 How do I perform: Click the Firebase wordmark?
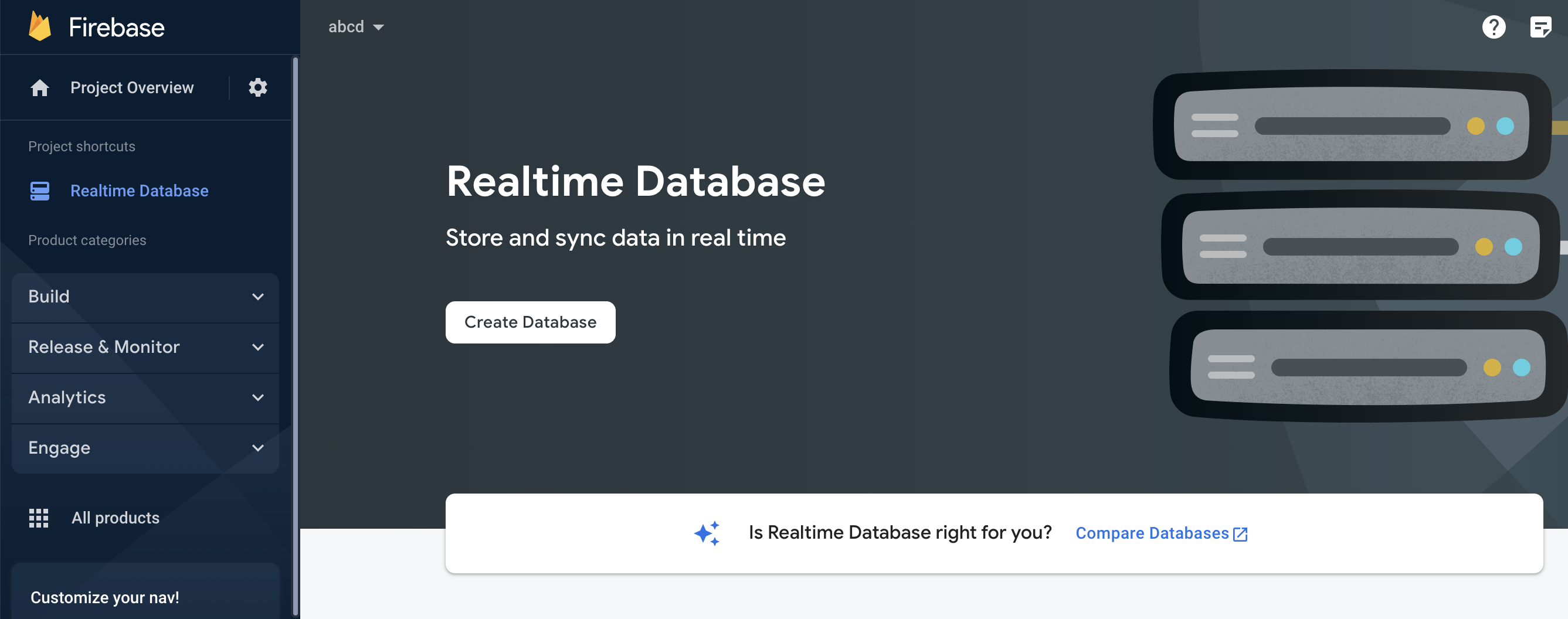coord(116,28)
